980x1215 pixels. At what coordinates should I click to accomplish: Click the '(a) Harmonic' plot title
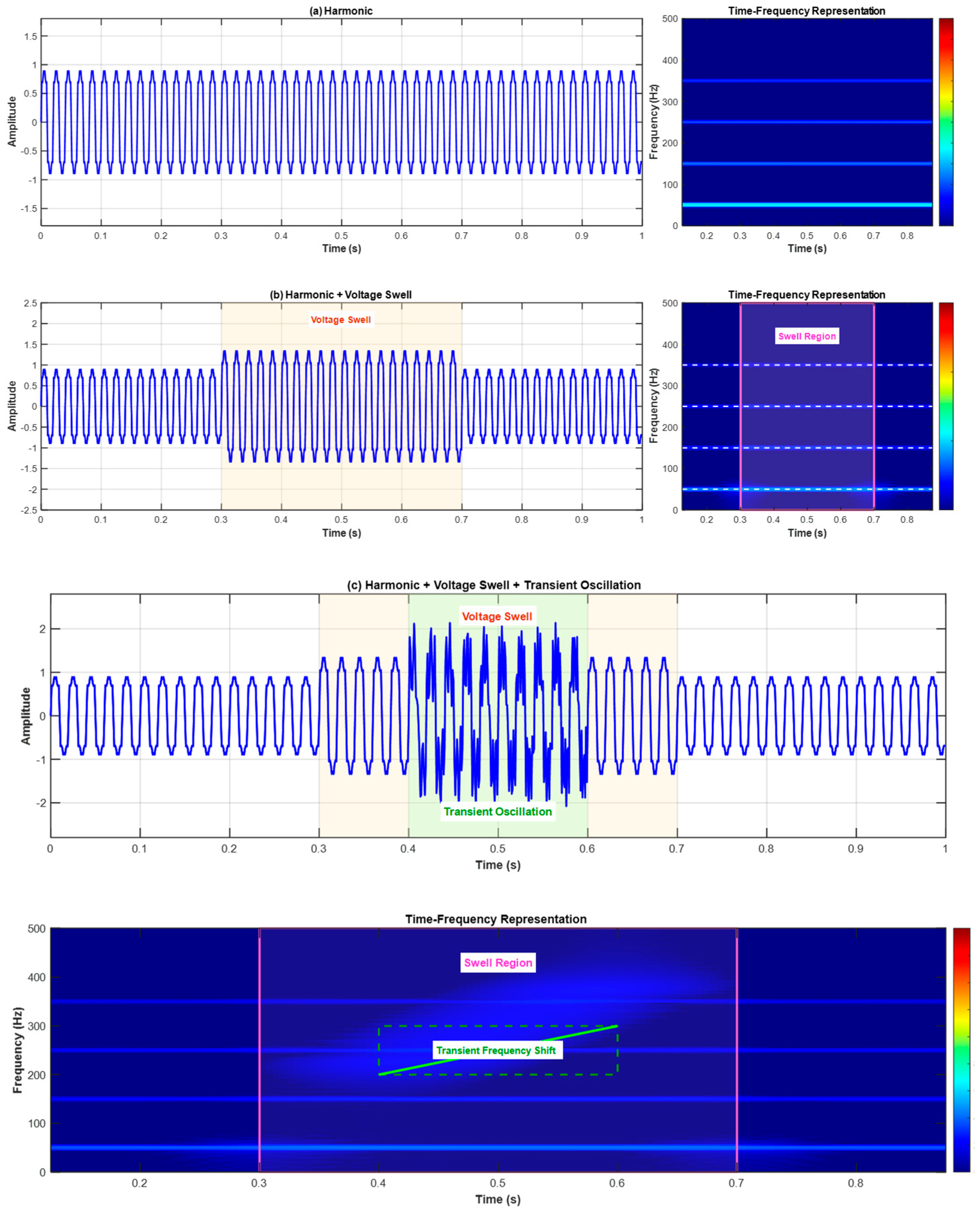pyautogui.click(x=341, y=11)
